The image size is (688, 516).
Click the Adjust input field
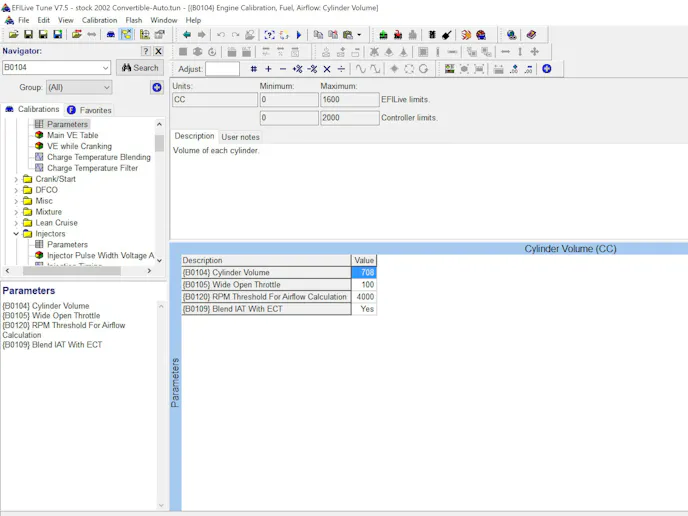click(x=222, y=69)
